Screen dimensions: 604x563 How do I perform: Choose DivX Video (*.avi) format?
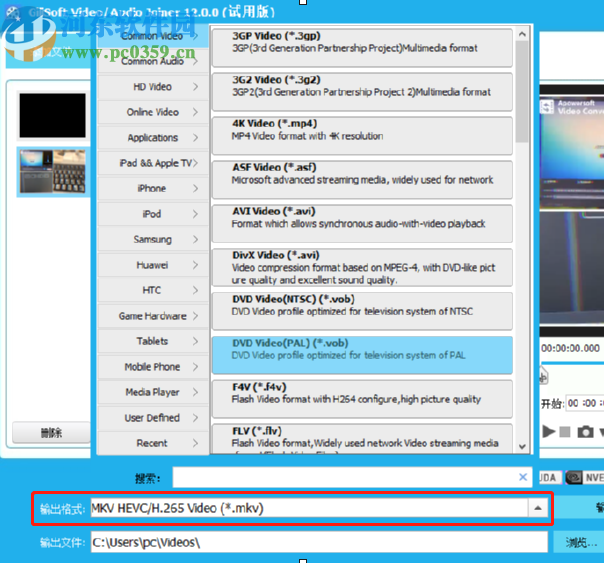pos(362,267)
